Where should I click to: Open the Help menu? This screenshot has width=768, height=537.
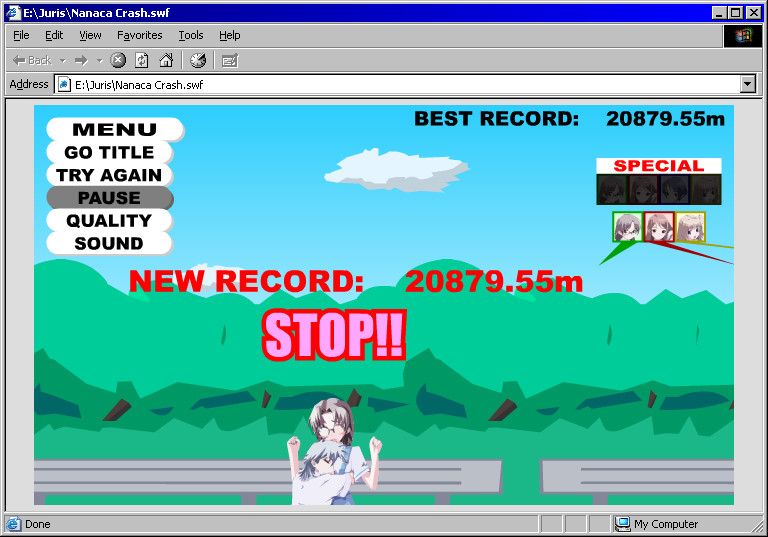click(x=229, y=35)
